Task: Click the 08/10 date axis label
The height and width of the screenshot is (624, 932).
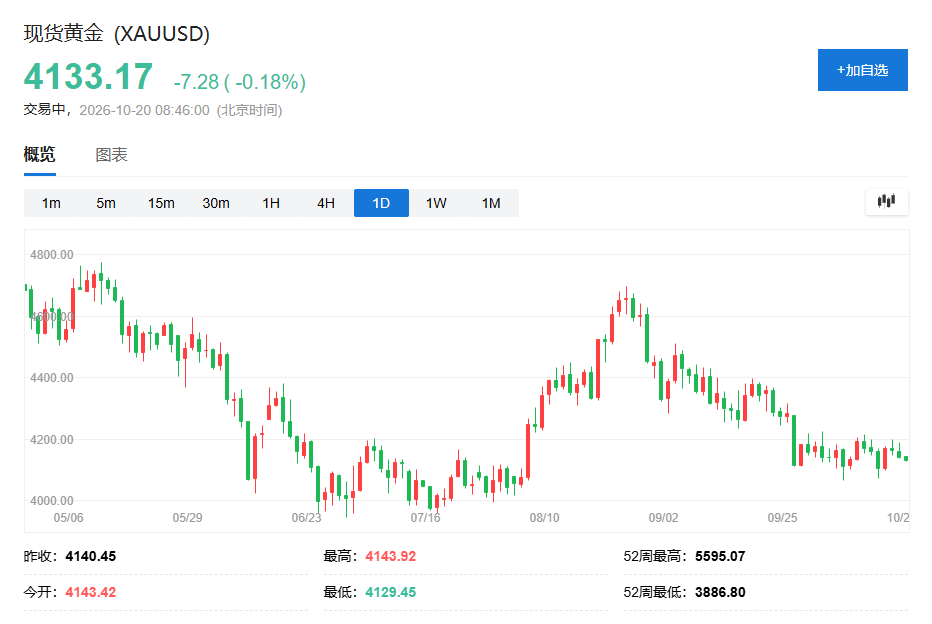Action: coord(544,518)
